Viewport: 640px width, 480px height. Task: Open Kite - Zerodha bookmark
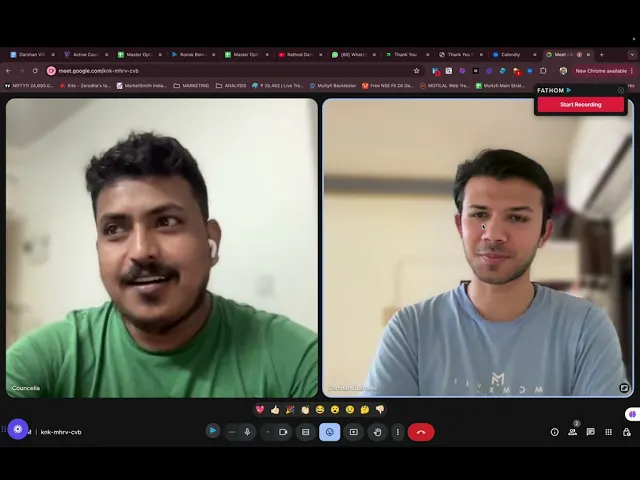85,86
